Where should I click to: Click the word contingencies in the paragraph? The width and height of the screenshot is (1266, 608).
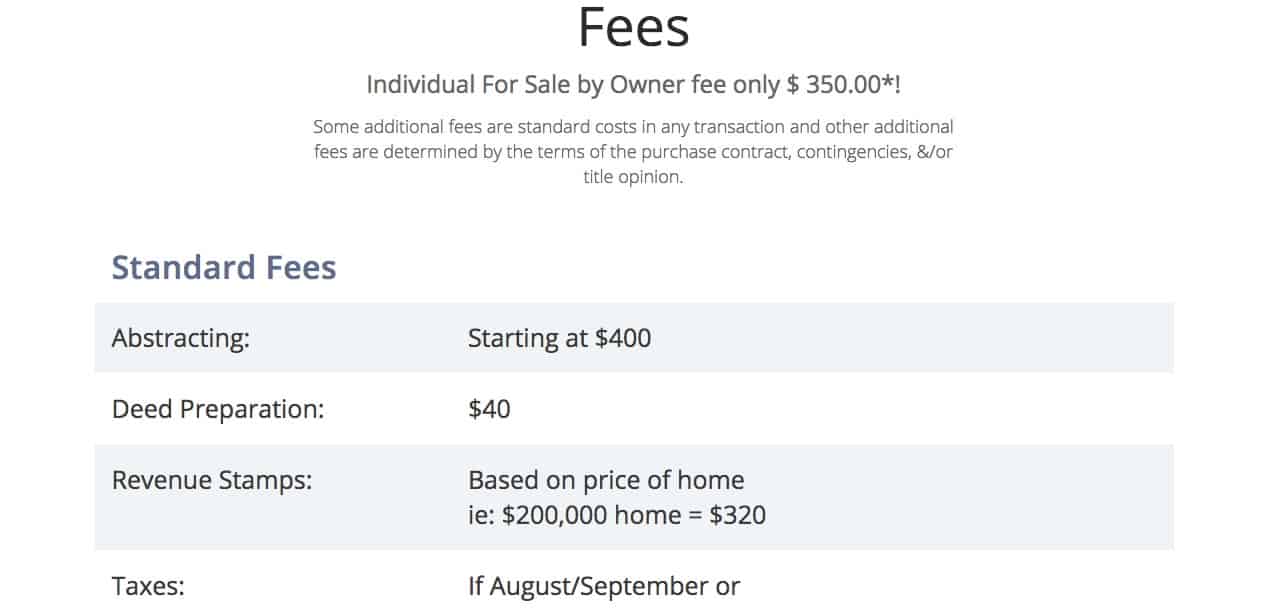pyautogui.click(x=854, y=153)
